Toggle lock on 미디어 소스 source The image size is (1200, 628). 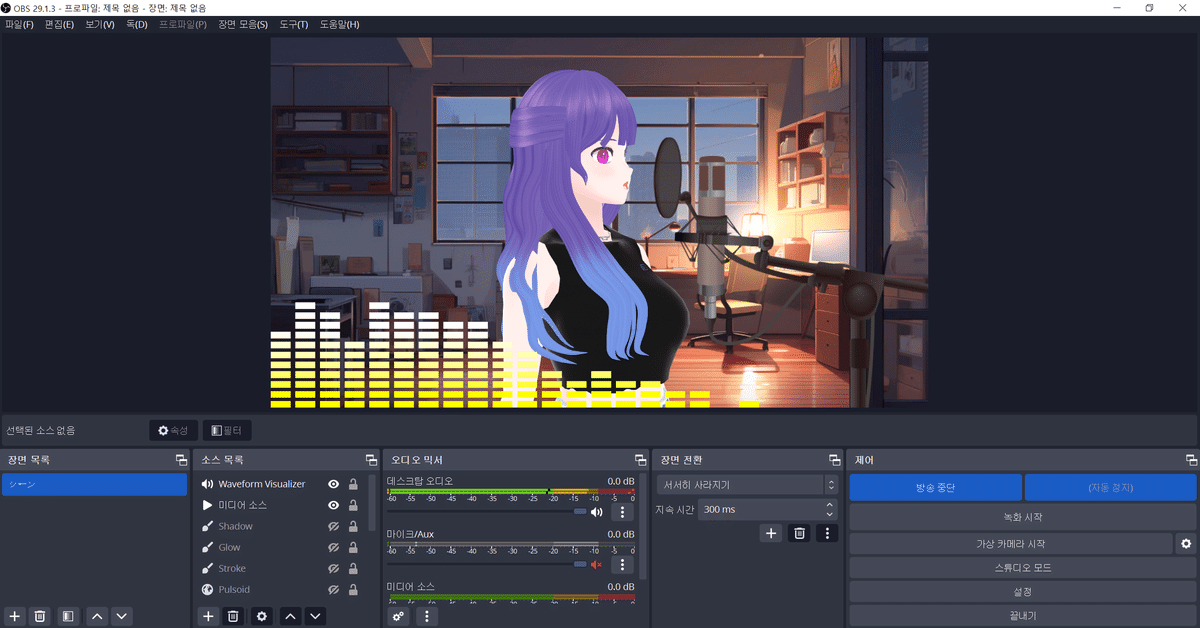[353, 505]
